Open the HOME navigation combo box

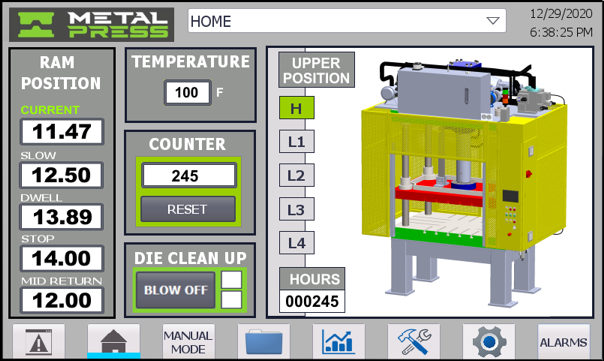point(347,21)
